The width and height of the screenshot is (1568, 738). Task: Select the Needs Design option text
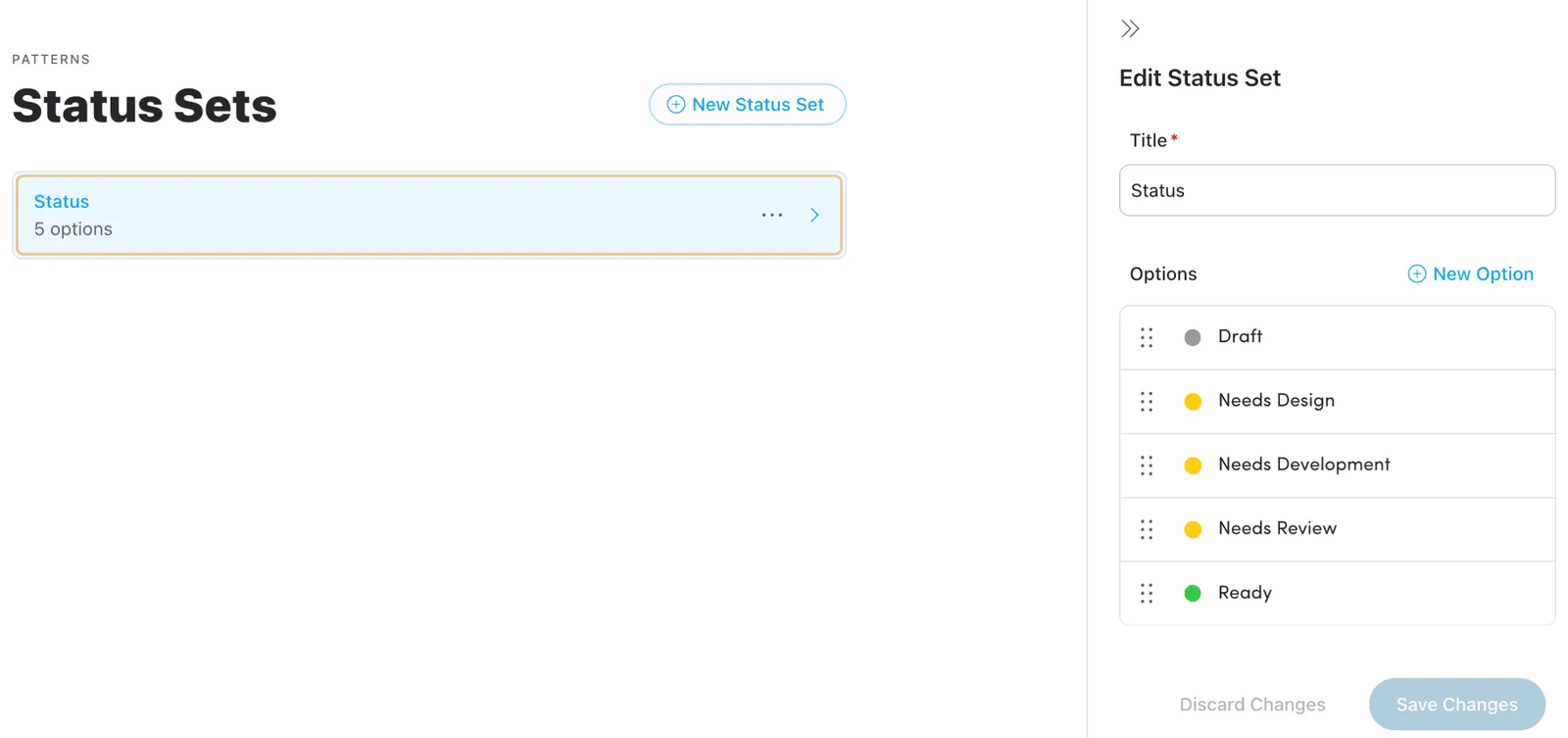click(x=1276, y=400)
